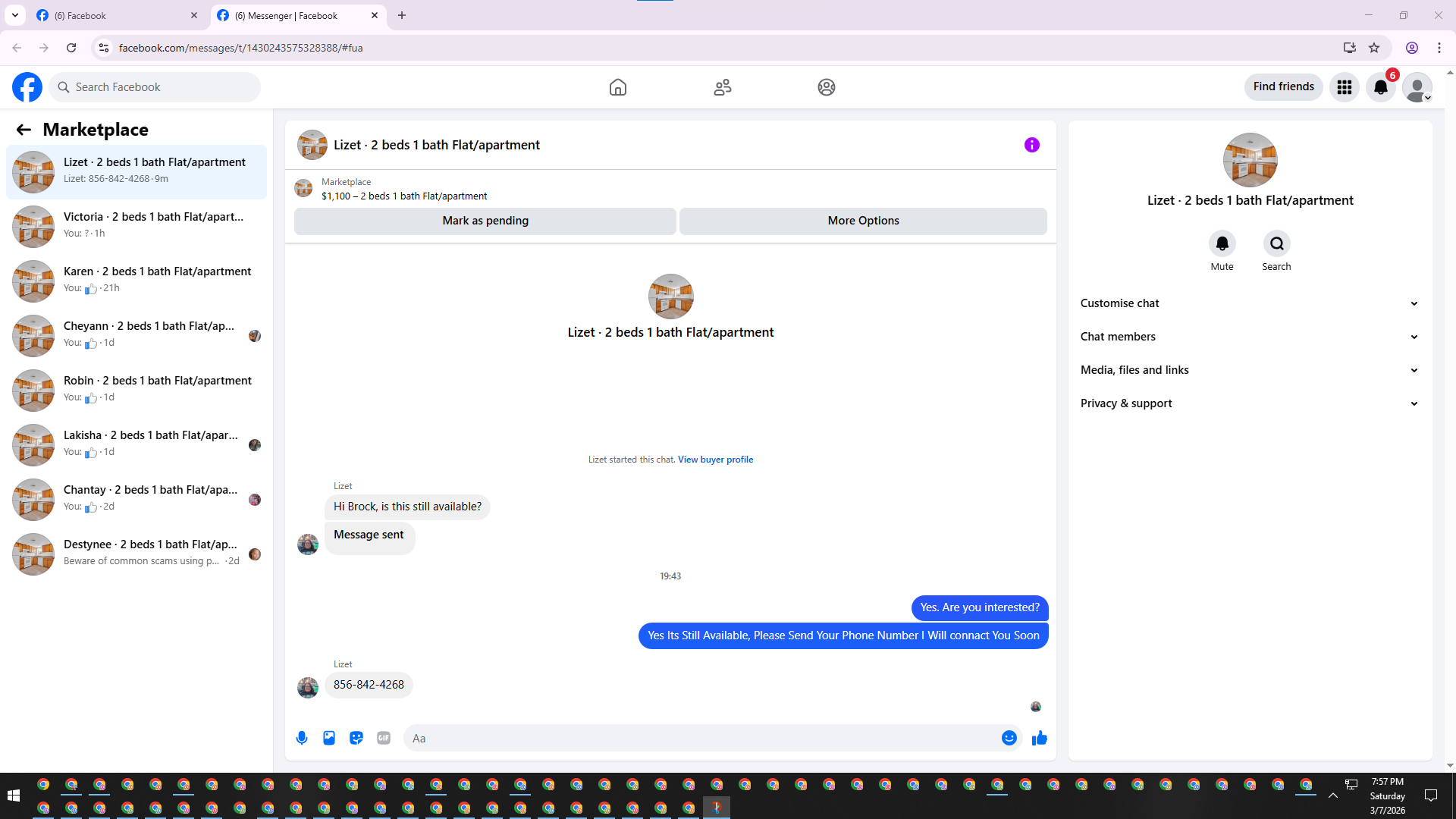Close the Messenger | Facebook tab
The width and height of the screenshot is (1456, 819).
(x=375, y=15)
